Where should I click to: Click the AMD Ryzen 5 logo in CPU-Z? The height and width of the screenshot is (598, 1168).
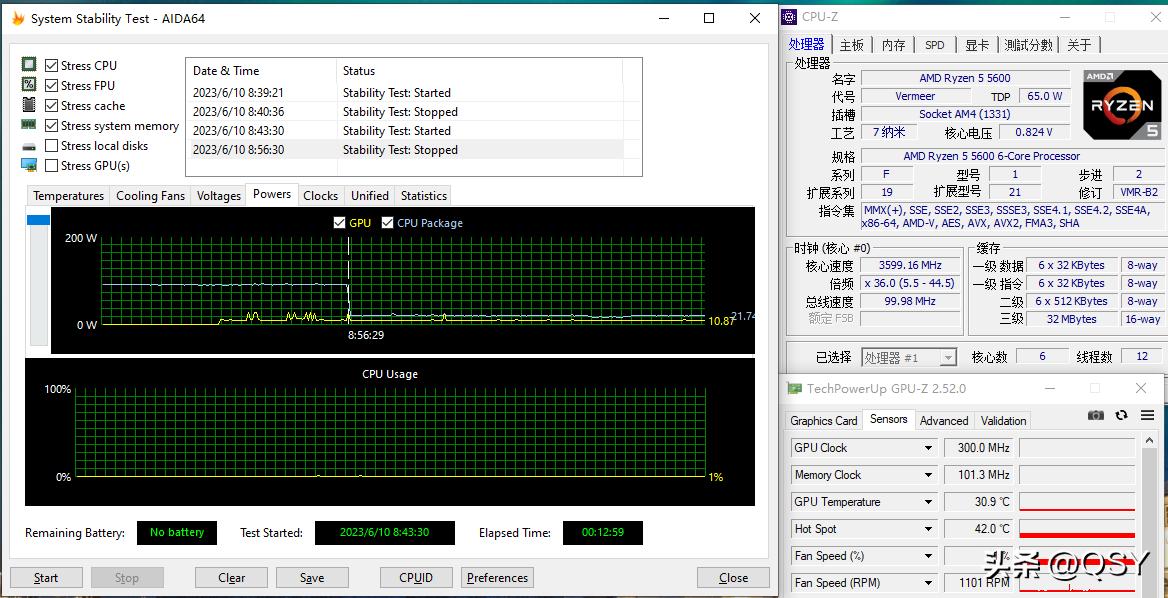click(1121, 104)
